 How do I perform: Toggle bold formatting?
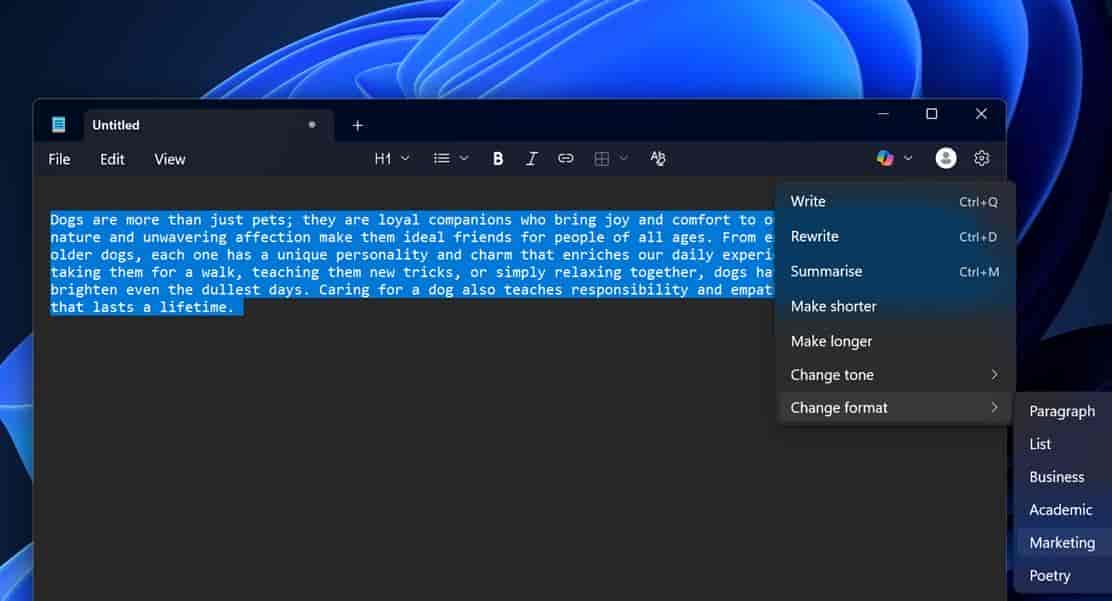pyautogui.click(x=498, y=159)
